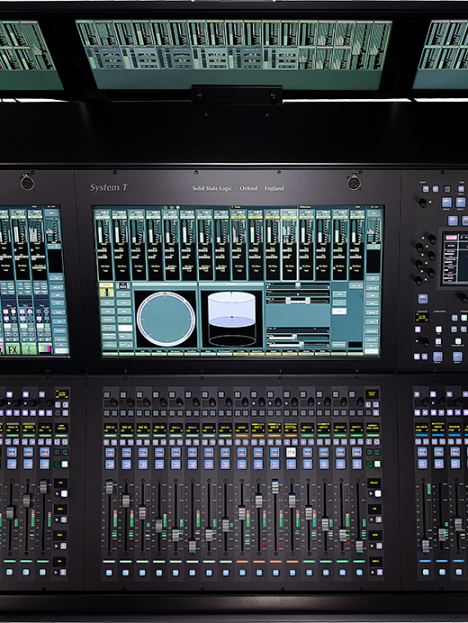Grab the first fader in center bay
Image resolution: width=468 pixels, height=623 pixels.
109,487
